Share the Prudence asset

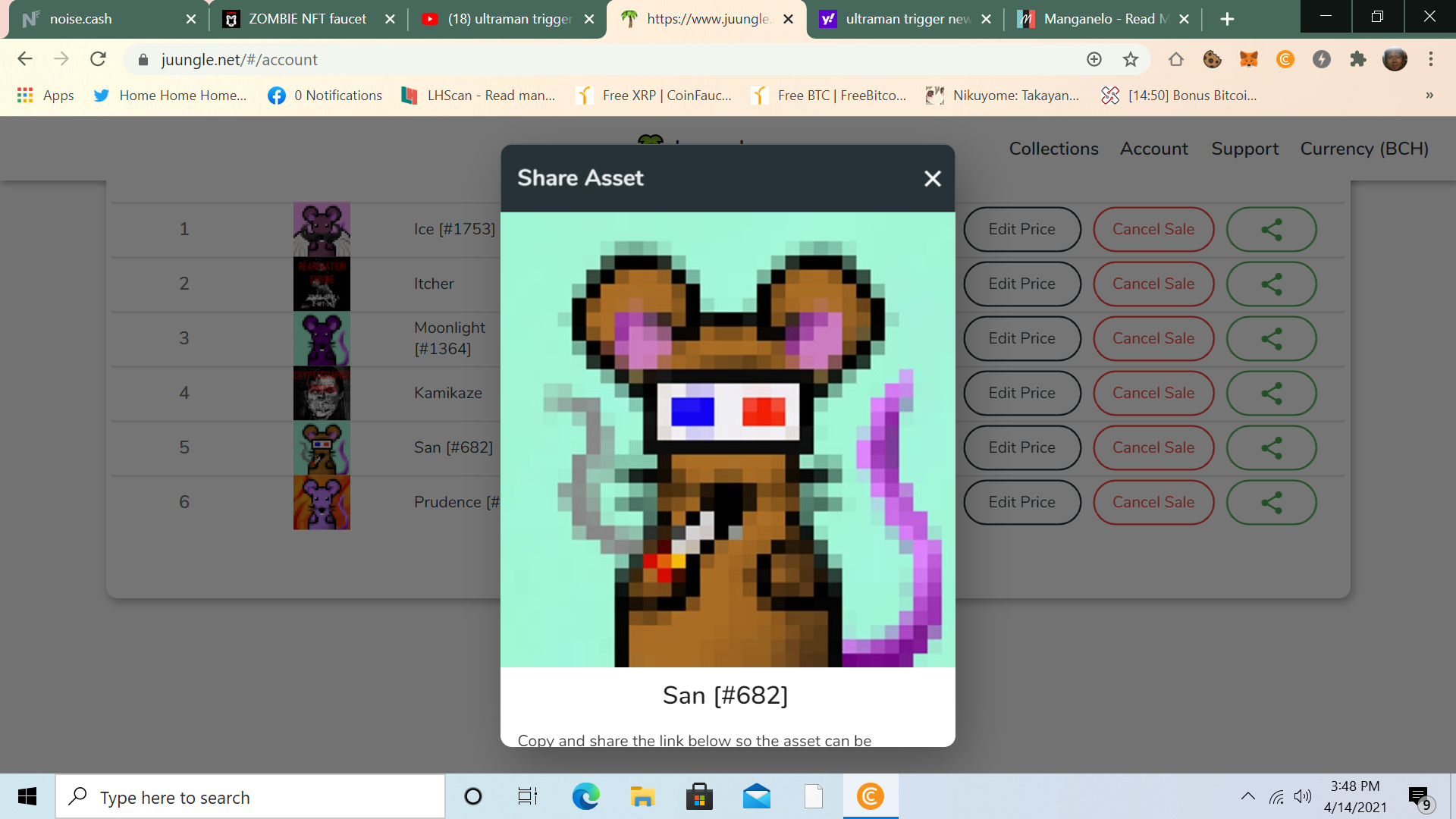tap(1272, 502)
